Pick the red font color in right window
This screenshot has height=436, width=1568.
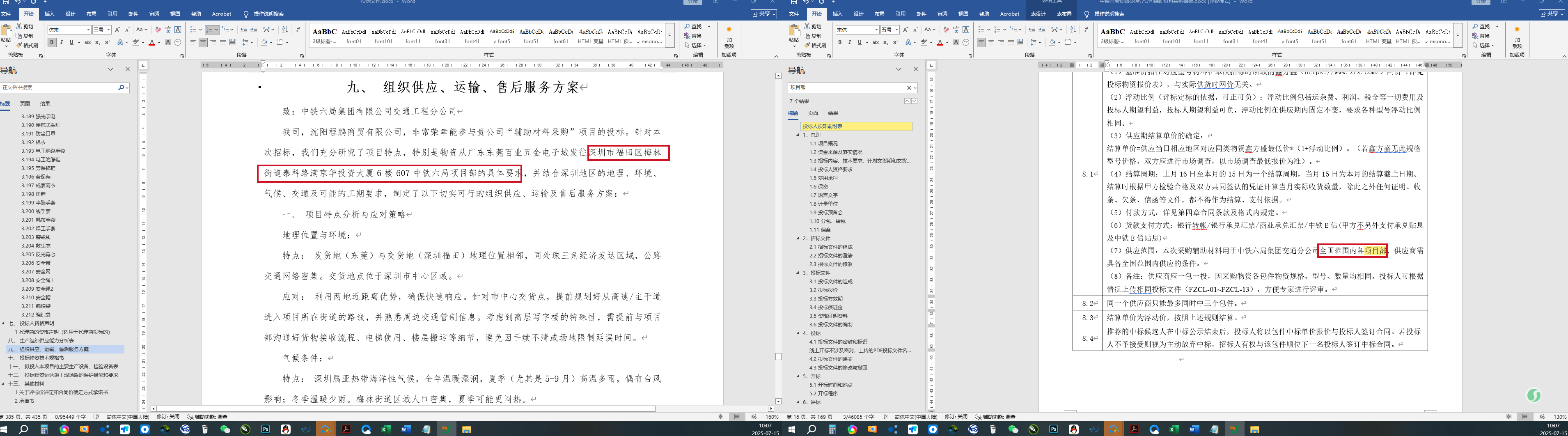click(940, 43)
